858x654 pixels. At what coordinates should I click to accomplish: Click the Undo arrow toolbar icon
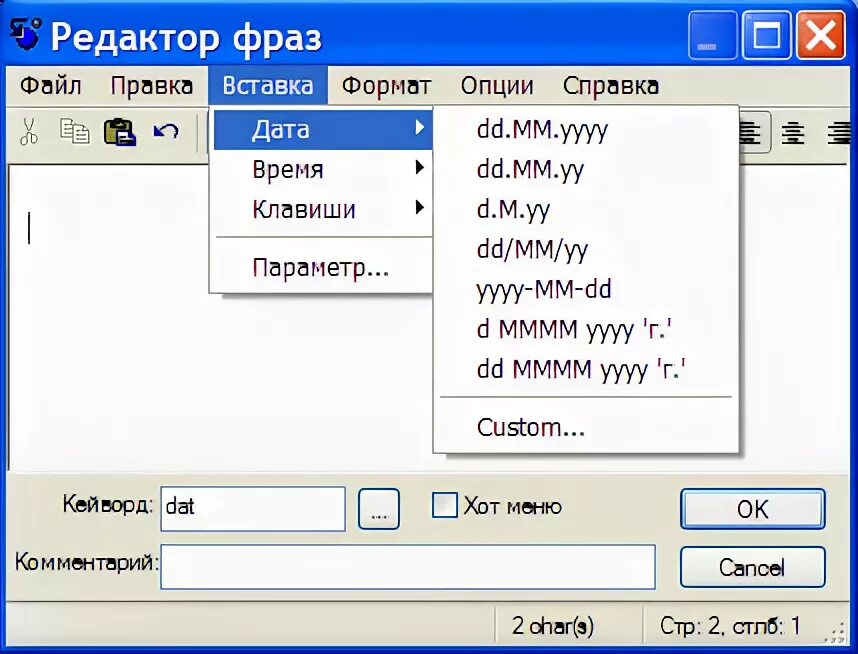(166, 131)
